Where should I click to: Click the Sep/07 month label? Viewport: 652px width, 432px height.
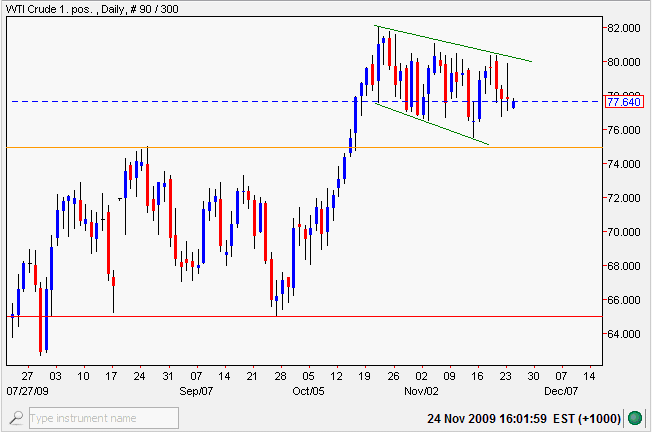[196, 391]
